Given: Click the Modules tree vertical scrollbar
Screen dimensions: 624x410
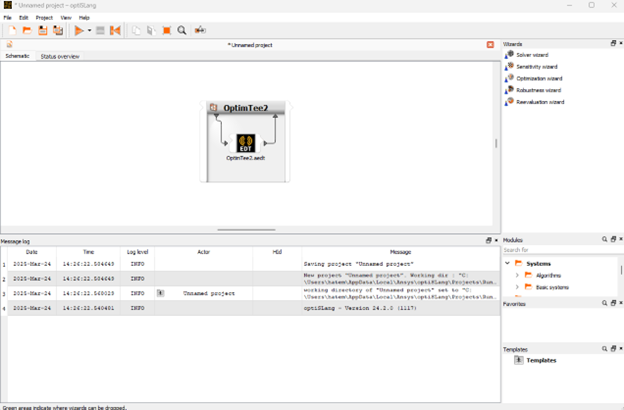Looking at the screenshot, I should point(621,271).
